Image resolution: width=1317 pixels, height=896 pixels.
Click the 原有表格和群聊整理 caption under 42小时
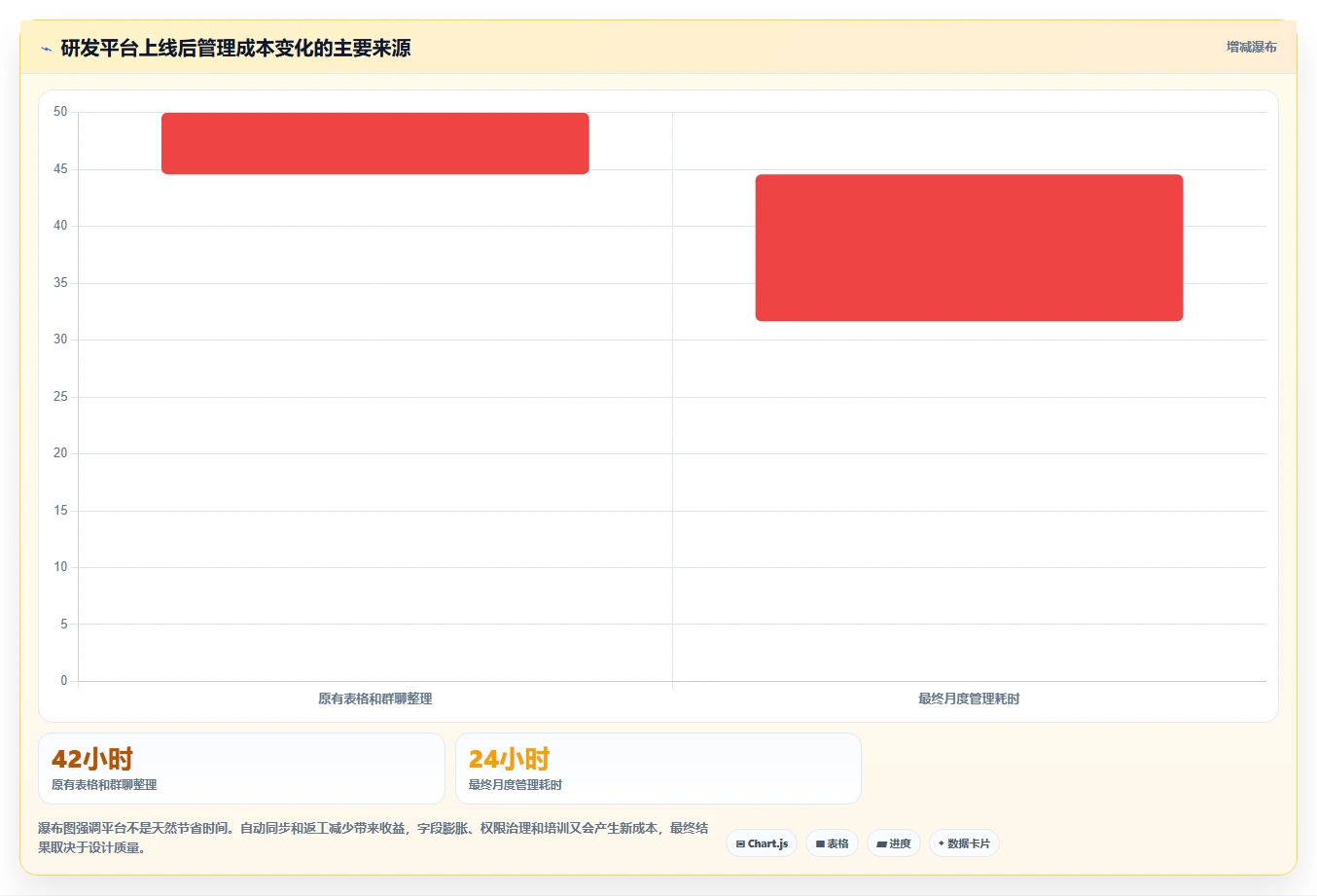pyautogui.click(x=104, y=785)
